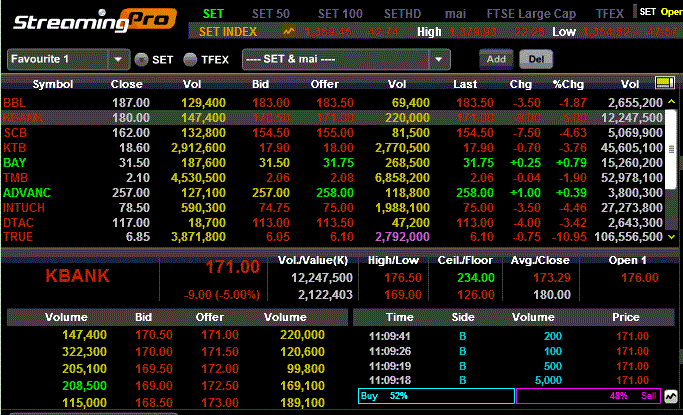Viewport: 683px width, 415px height.
Task: Click the watchlist scroll down arrow
Action: pos(671,237)
